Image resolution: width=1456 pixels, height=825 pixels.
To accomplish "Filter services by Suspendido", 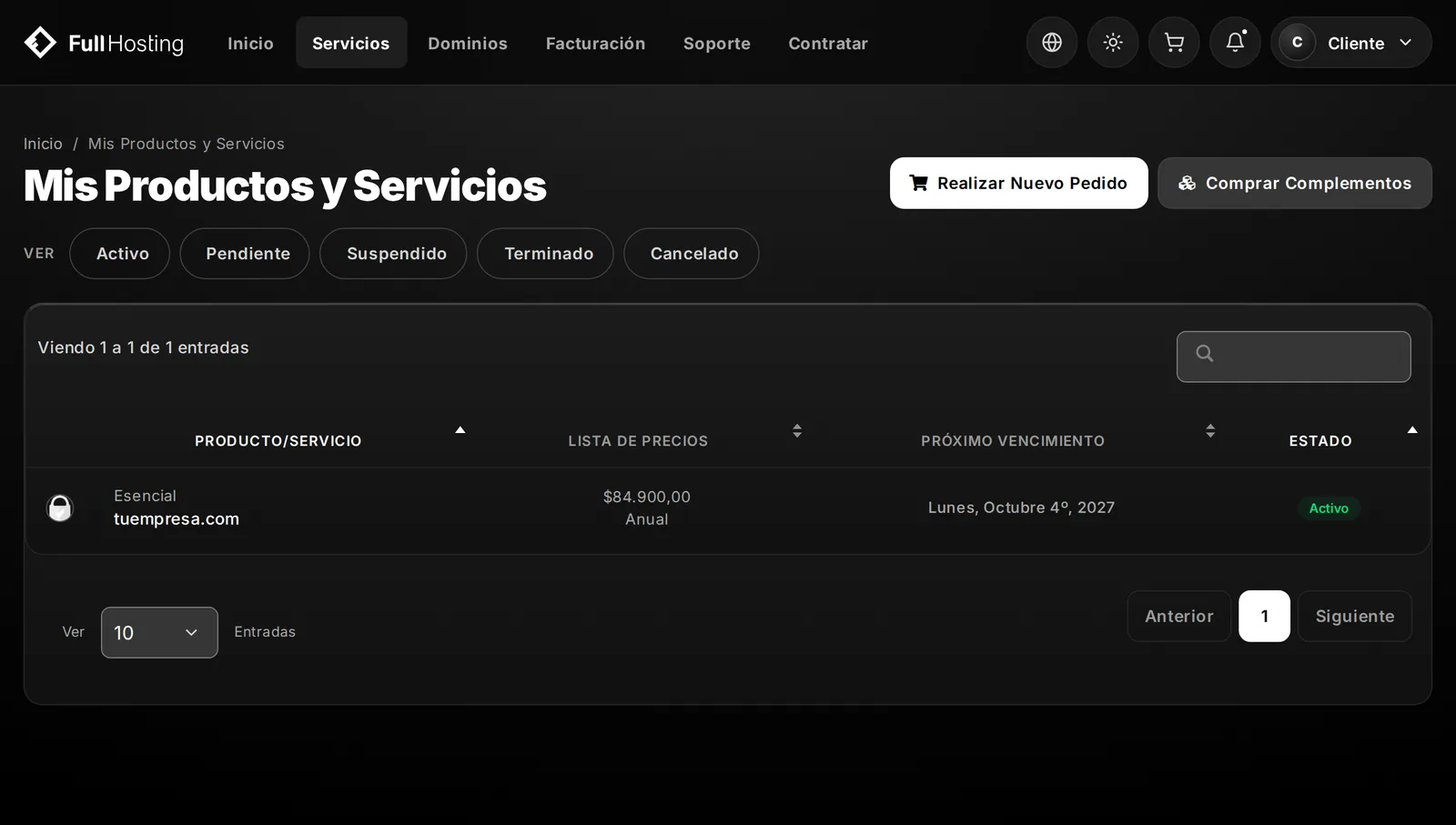I will click(393, 254).
